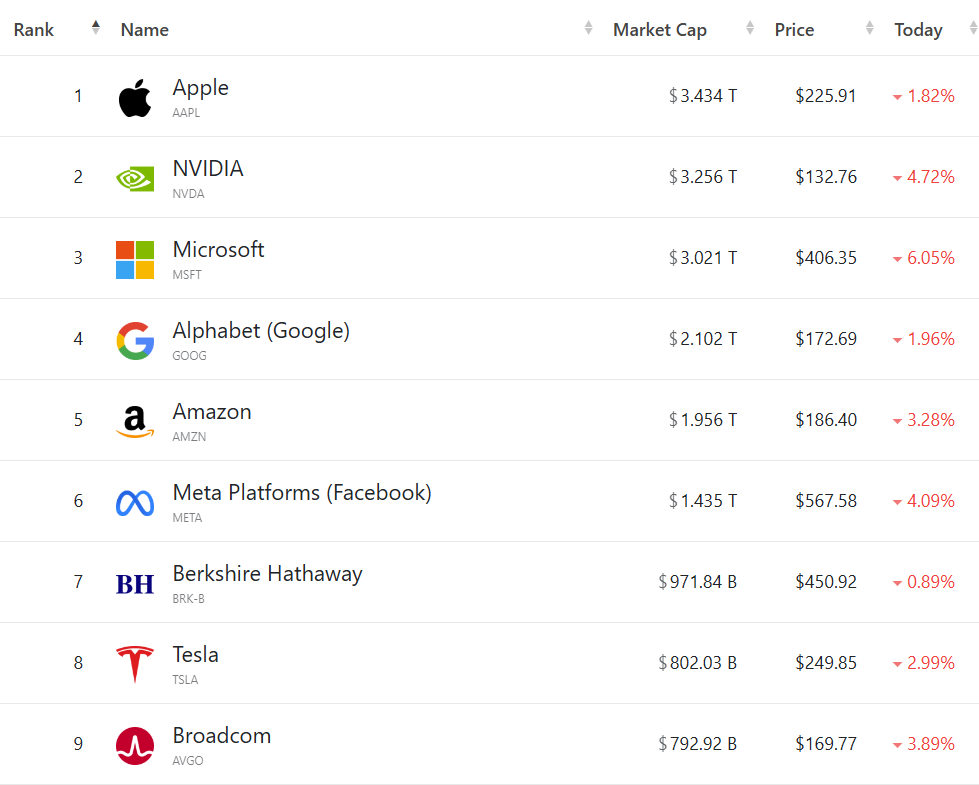Image resolution: width=979 pixels, height=785 pixels.
Task: Click the Google logo icon
Action: [x=135, y=341]
